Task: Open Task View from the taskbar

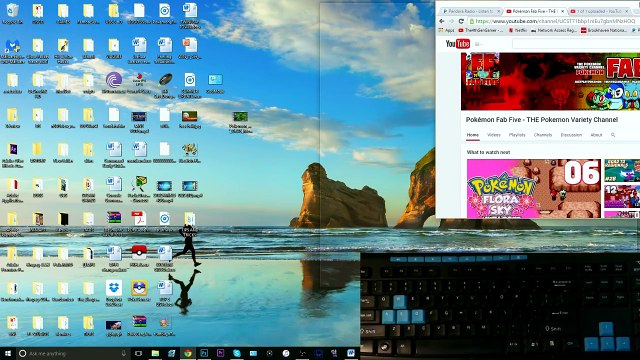Action: click(138, 353)
